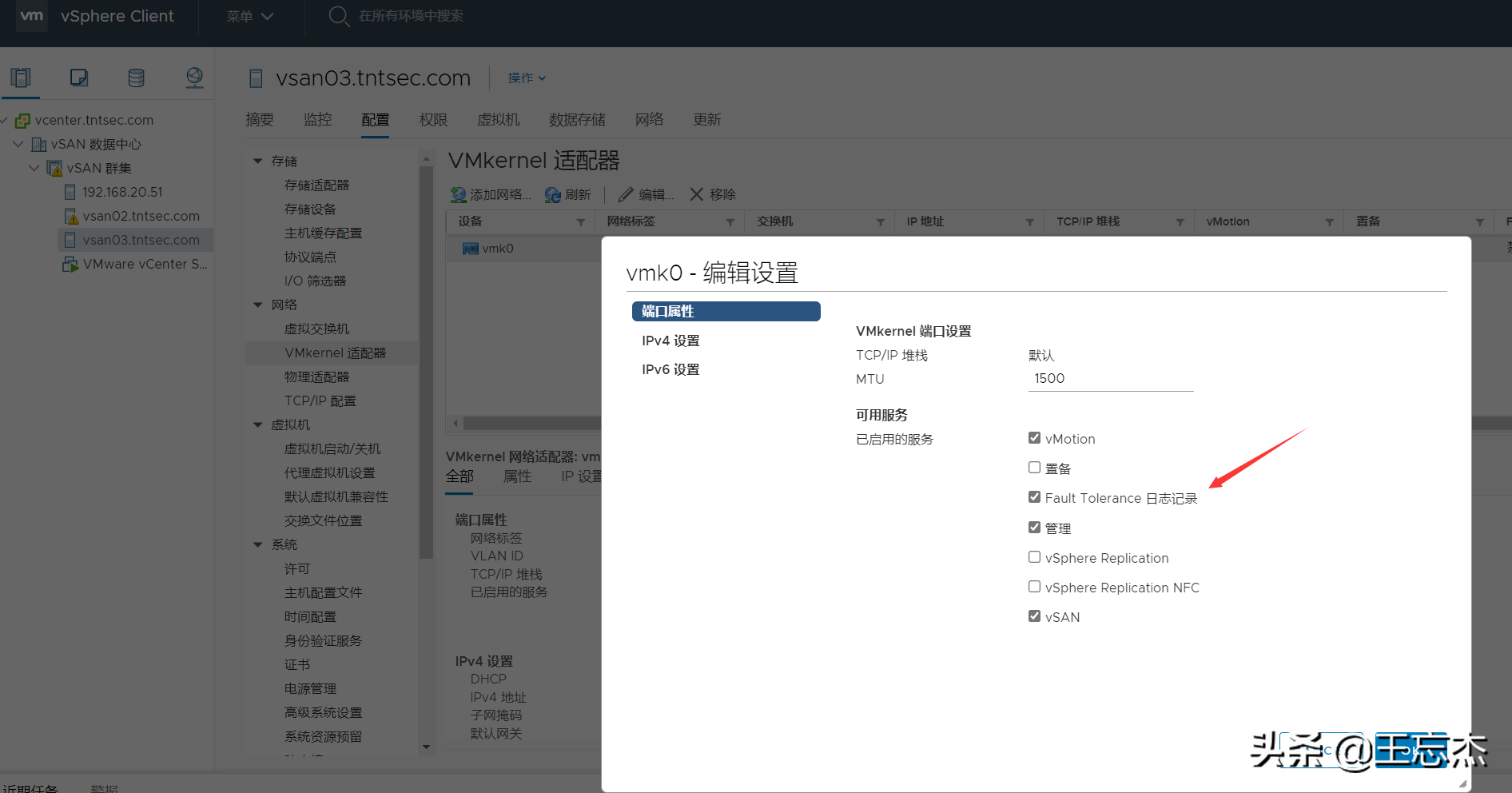Screen dimensions: 1512x793
Task: Click the Refresh icon in adapter toolbar
Action: [x=552, y=194]
